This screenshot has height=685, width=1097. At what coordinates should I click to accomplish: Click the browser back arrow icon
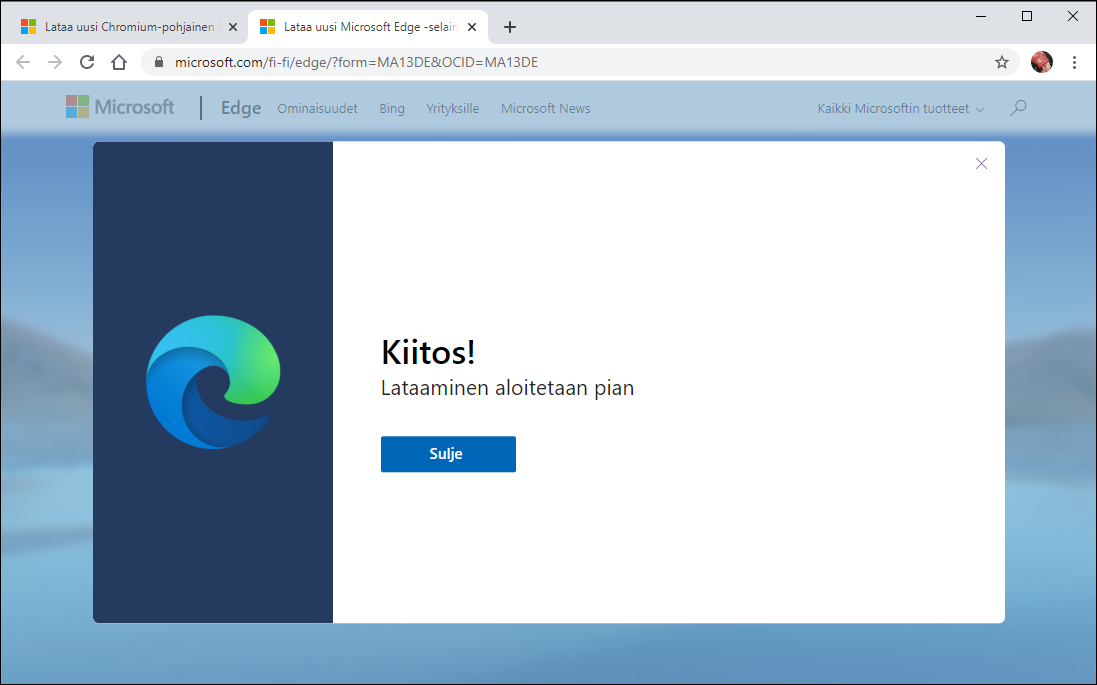tap(23, 61)
